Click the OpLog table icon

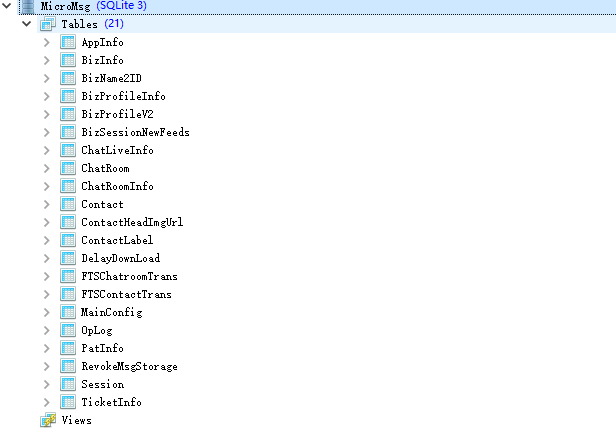click(68, 330)
